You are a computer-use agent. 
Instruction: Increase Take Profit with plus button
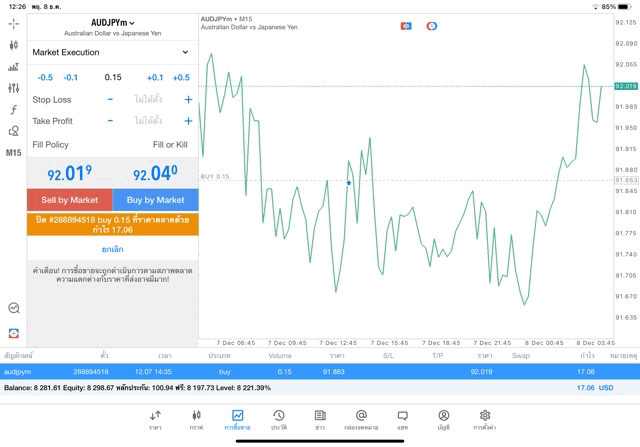pos(188,121)
